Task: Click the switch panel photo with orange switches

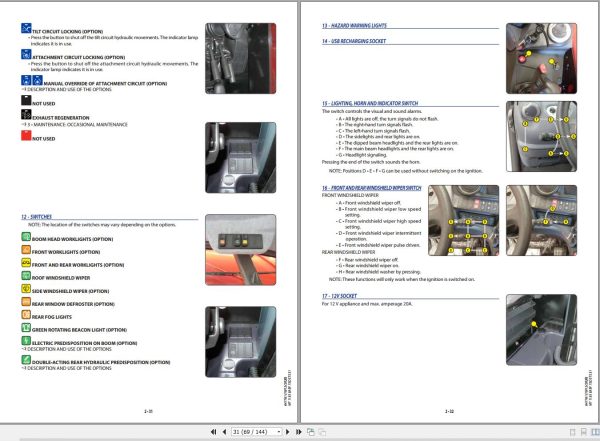Action: [x=241, y=250]
